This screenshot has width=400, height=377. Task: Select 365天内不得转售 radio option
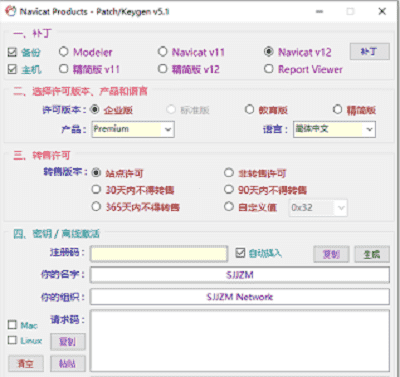[96, 207]
